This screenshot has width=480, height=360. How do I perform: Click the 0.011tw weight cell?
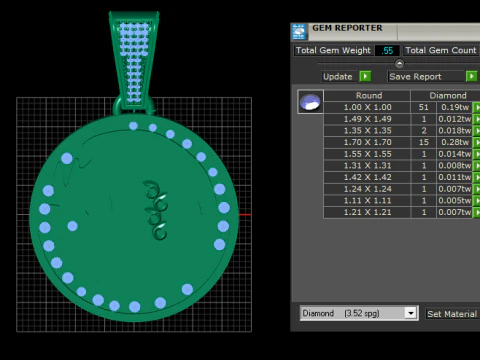(455, 177)
